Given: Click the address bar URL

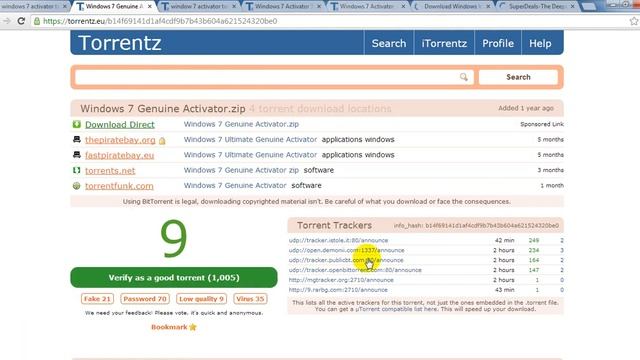Looking at the screenshot, I should [160, 21].
